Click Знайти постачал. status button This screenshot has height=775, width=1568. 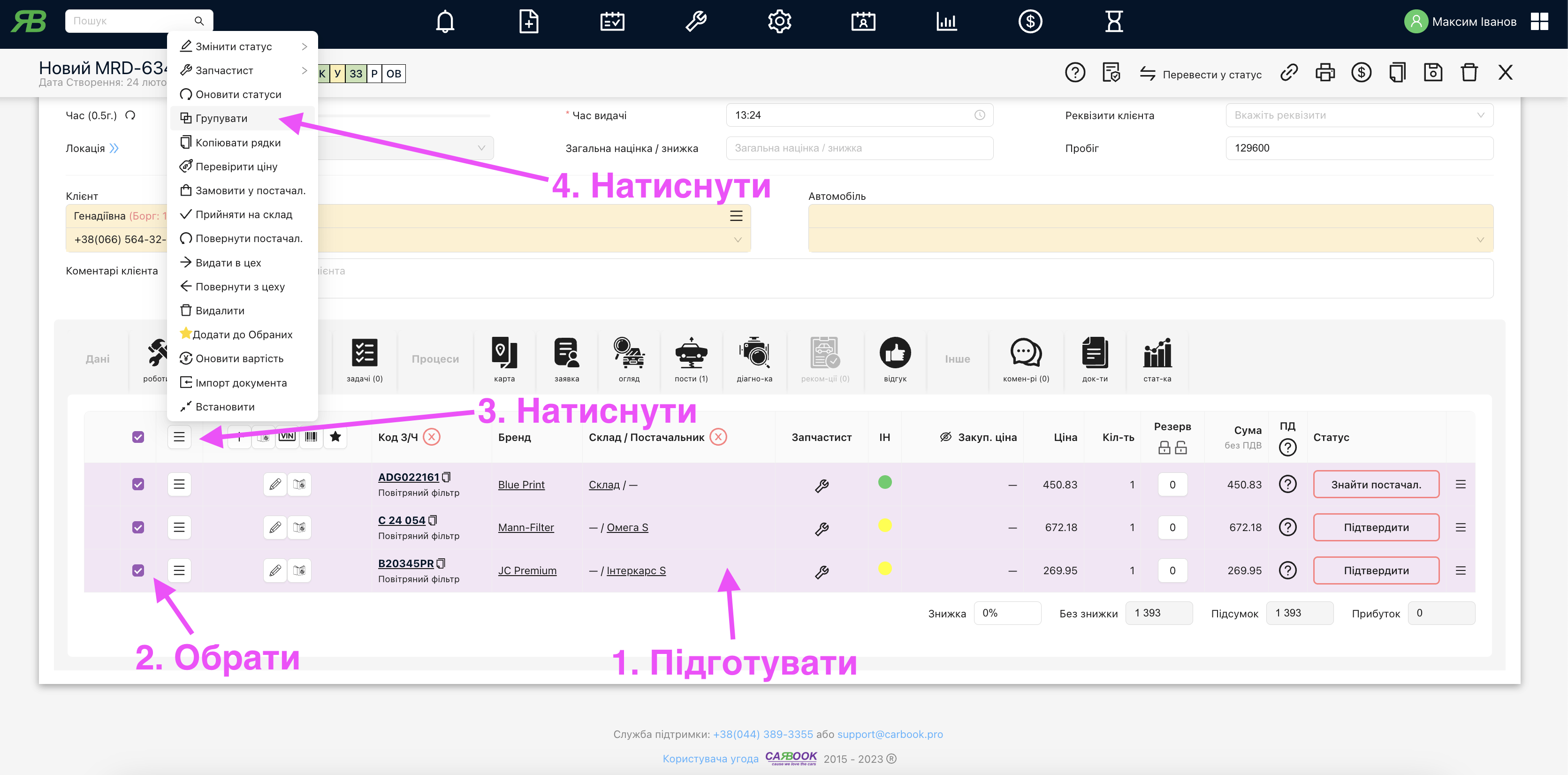pyautogui.click(x=1376, y=485)
